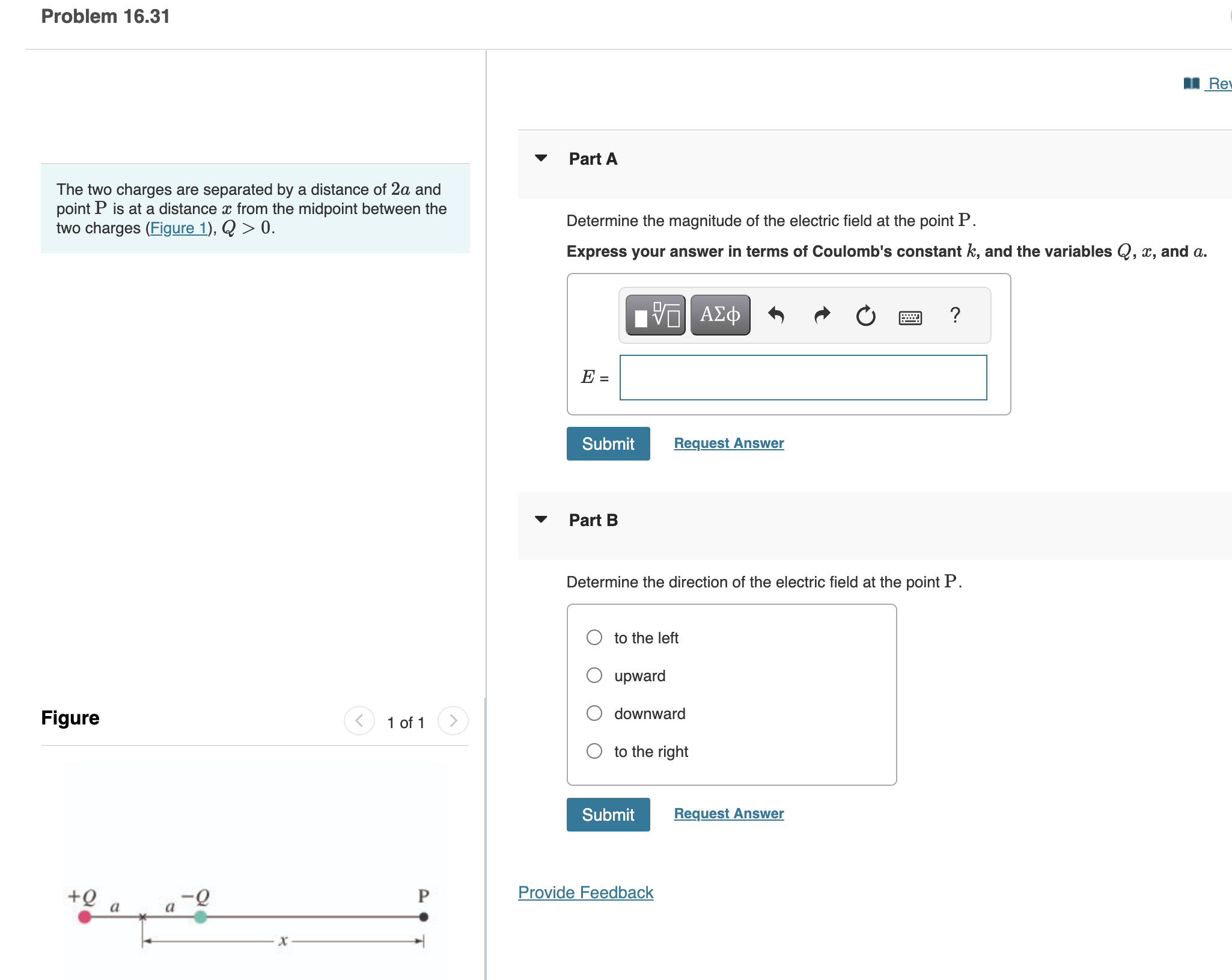
Task: Select the 'downward' radio button
Action: coord(594,713)
